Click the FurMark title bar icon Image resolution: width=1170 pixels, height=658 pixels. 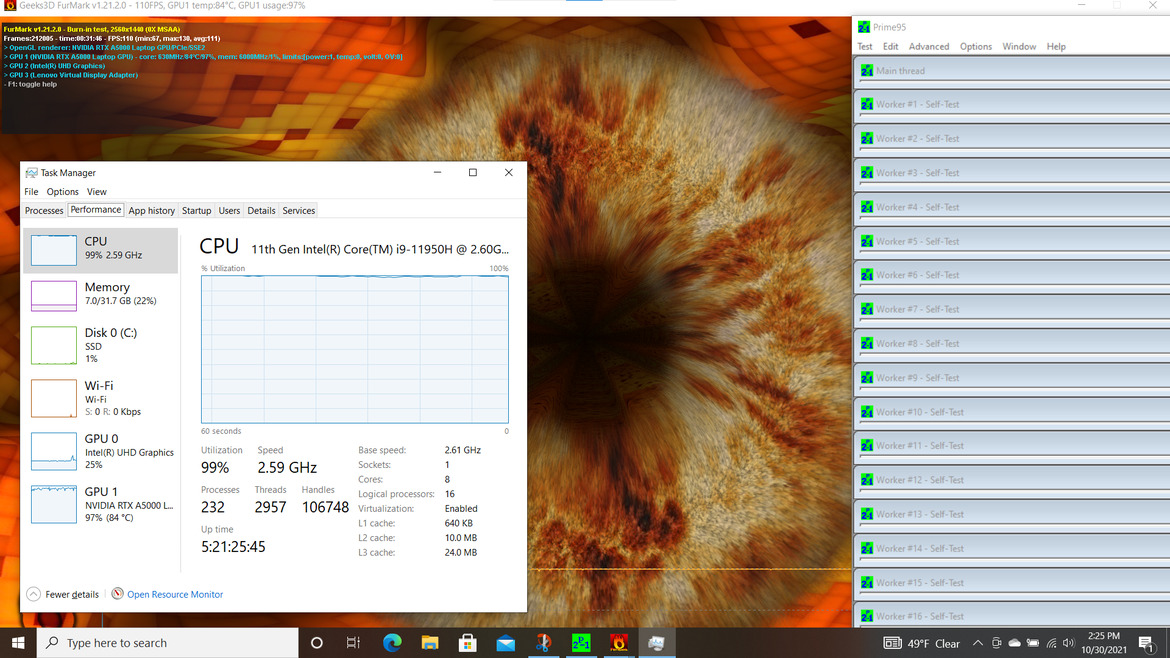click(x=10, y=6)
